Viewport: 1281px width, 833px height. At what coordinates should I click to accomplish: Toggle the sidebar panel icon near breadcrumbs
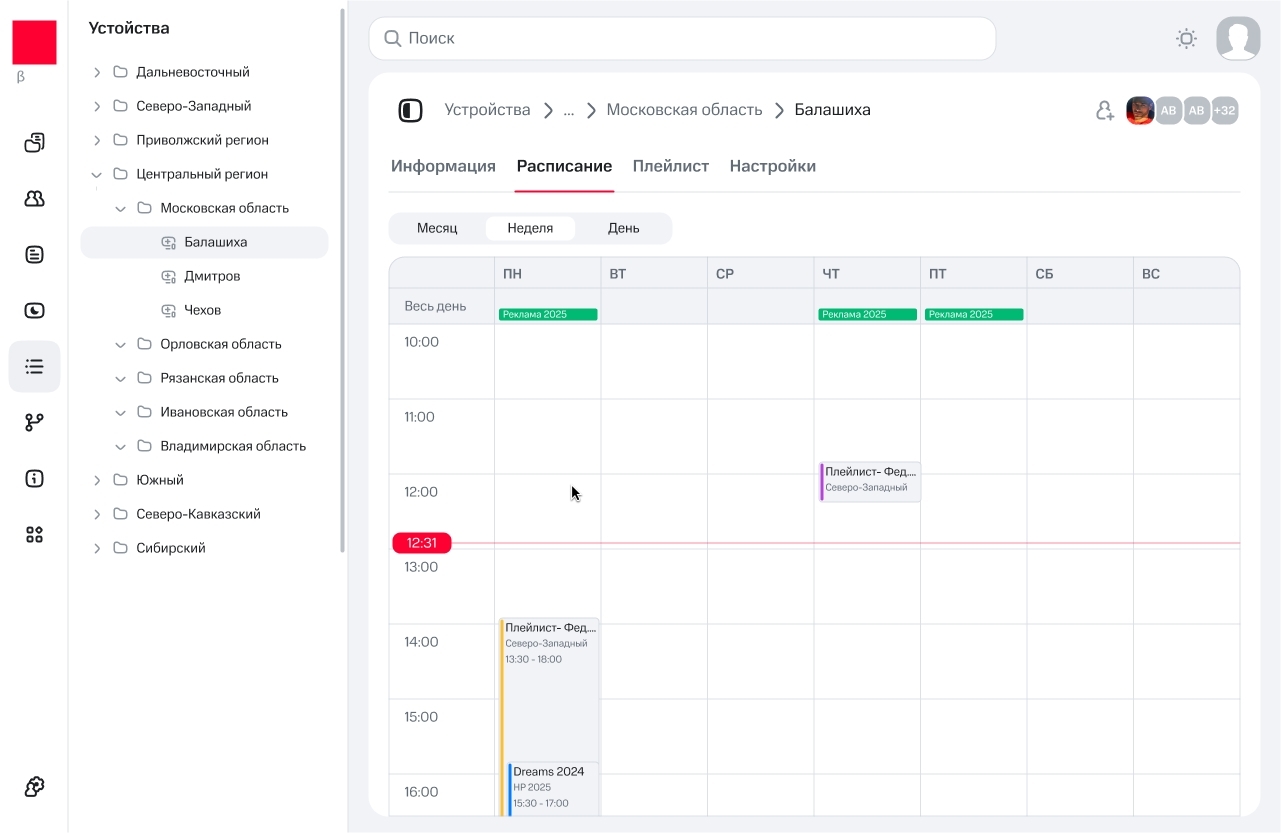coord(410,111)
